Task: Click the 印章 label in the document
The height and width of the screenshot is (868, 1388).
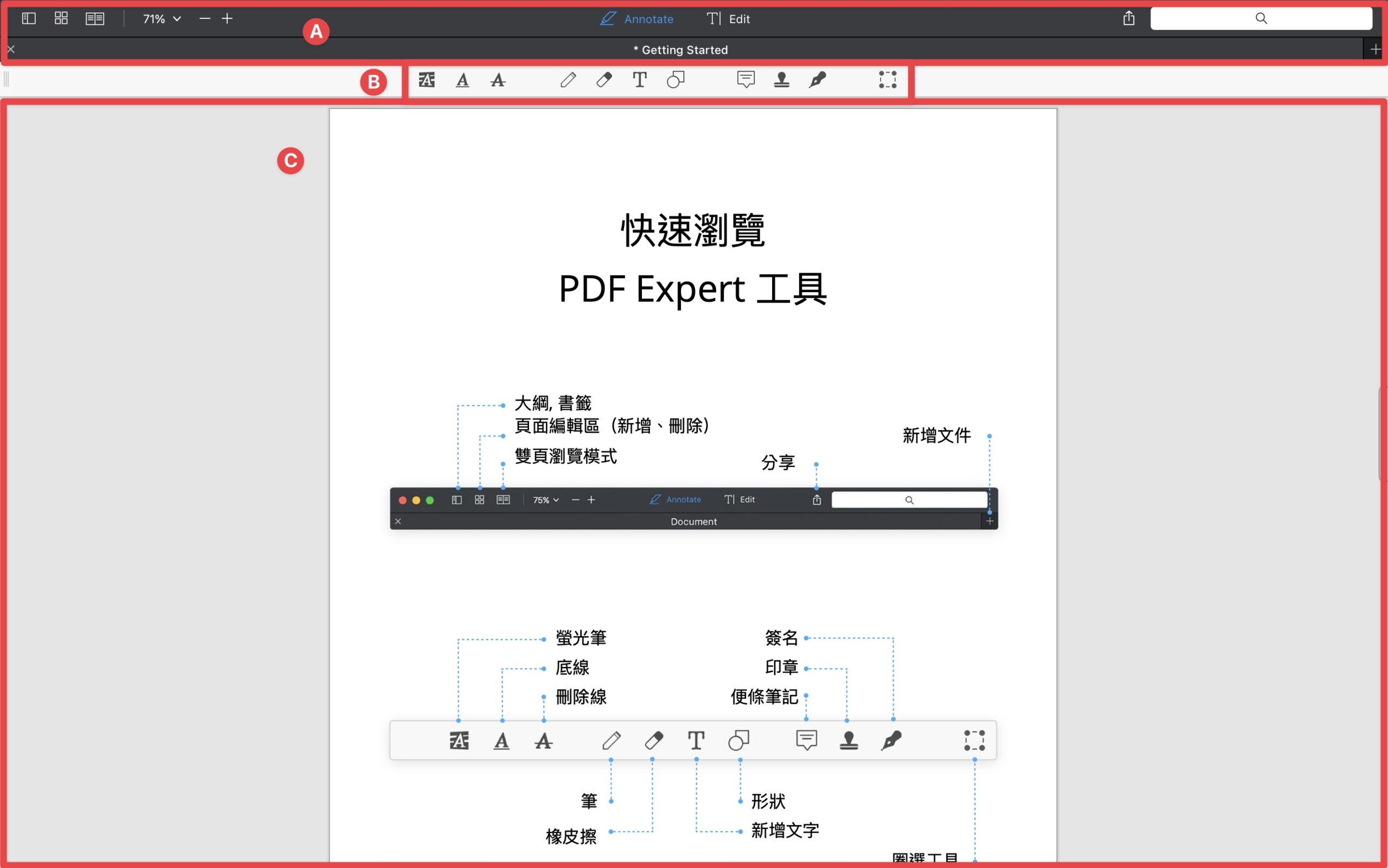Action: click(x=781, y=667)
